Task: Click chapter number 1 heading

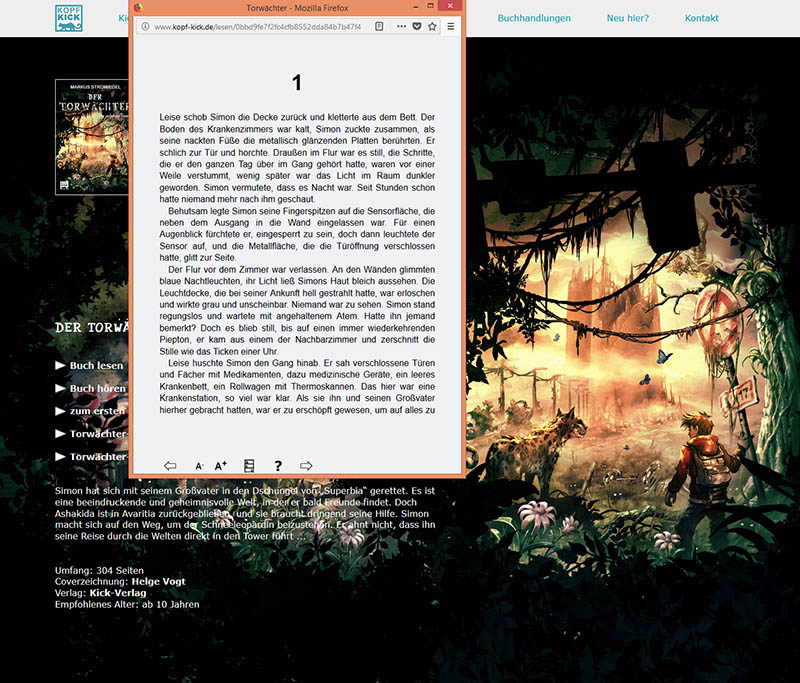Action: 297,83
